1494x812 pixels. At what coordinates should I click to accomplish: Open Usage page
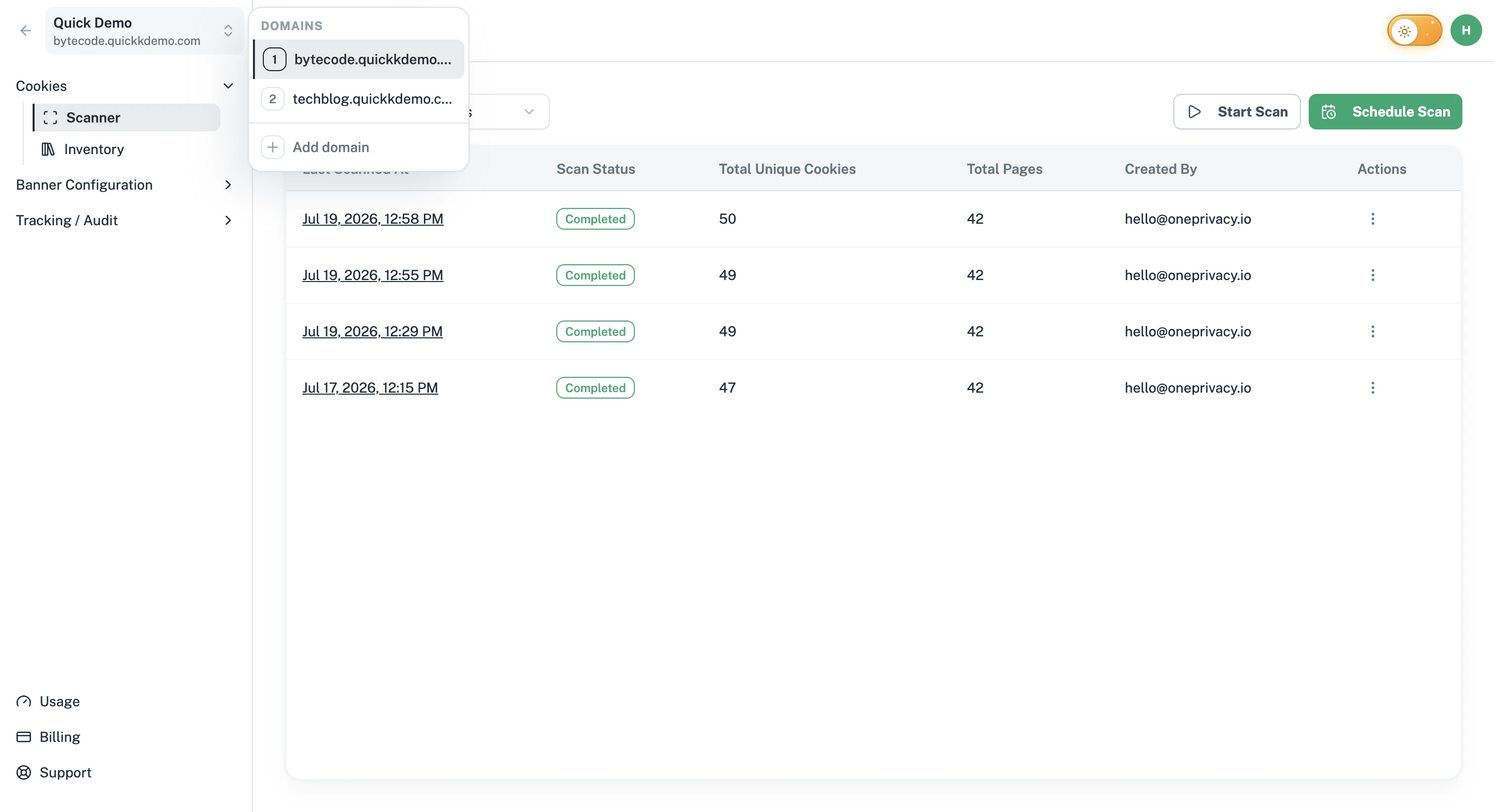click(48, 701)
